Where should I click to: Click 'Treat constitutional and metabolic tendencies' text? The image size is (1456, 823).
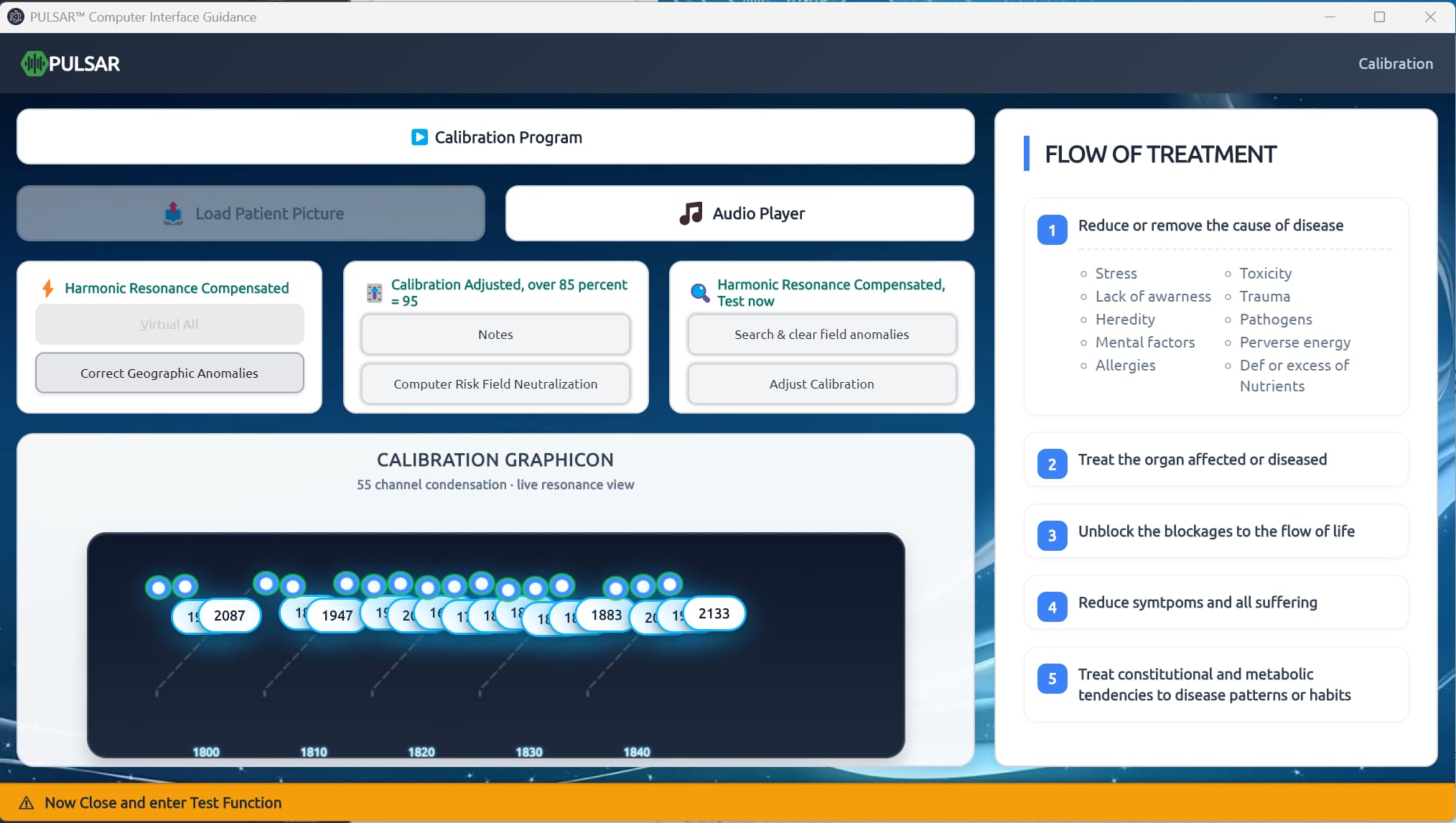click(1214, 684)
